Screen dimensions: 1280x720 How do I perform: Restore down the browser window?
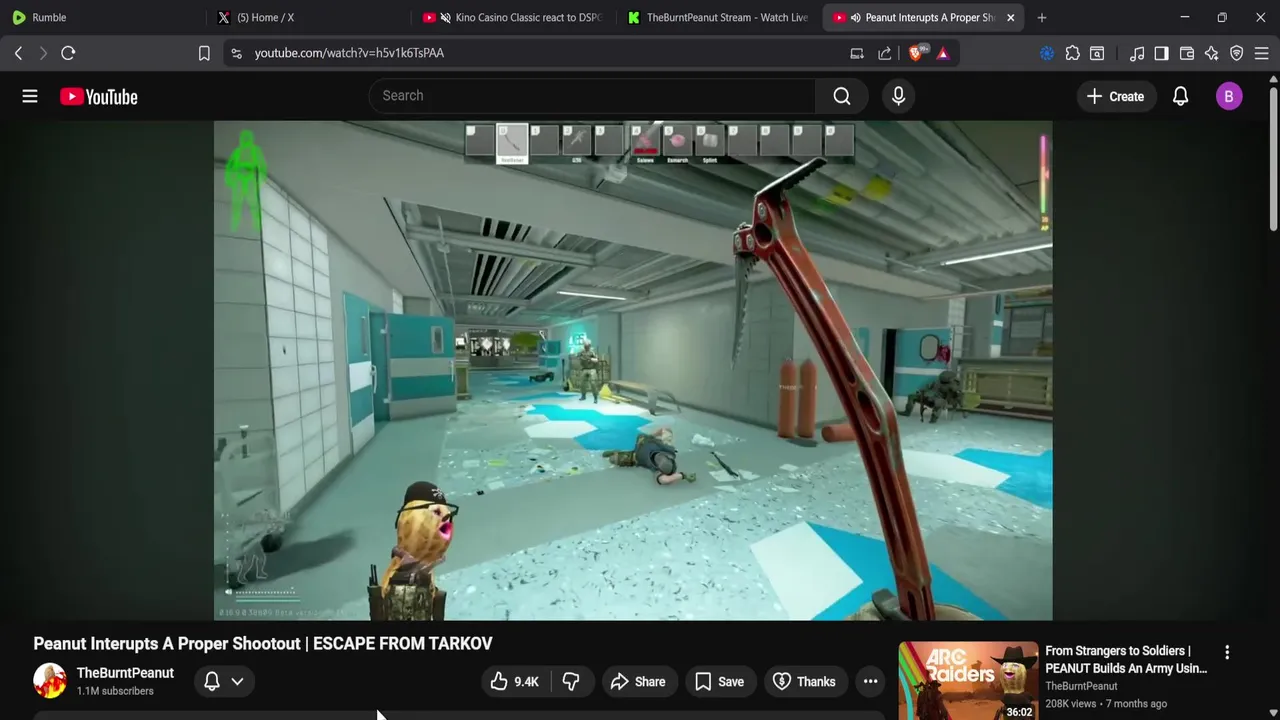point(1222,17)
